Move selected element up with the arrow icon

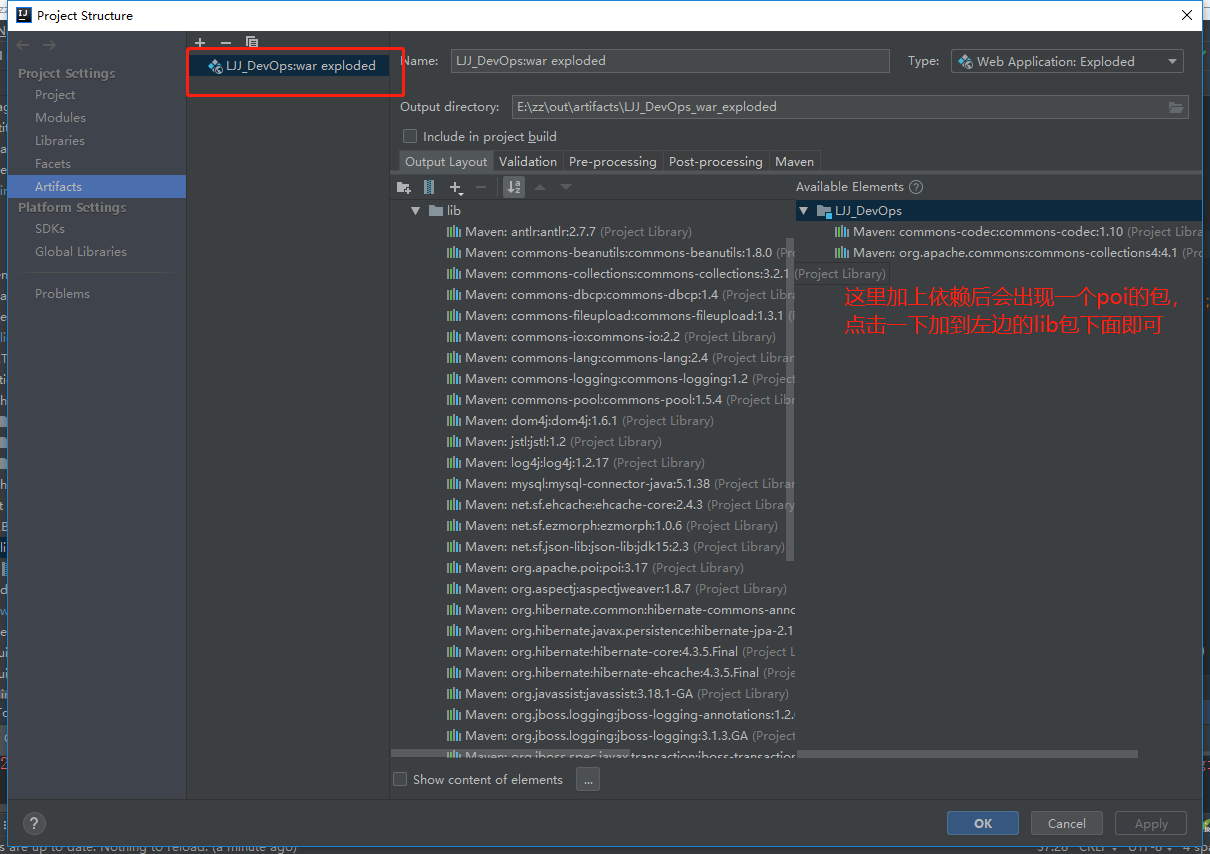click(539, 187)
